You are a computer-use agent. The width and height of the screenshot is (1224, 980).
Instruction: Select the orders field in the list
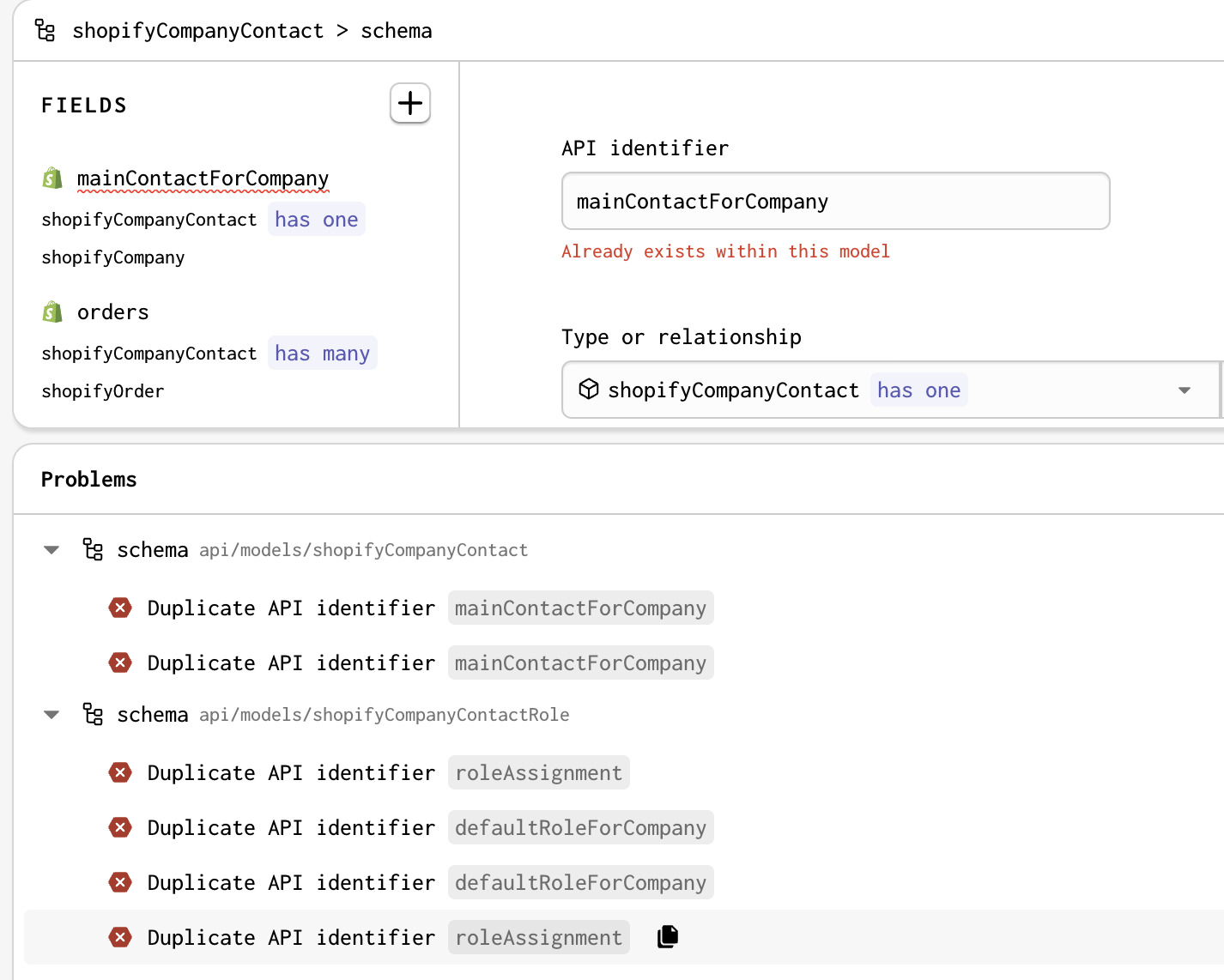pyautogui.click(x=112, y=312)
